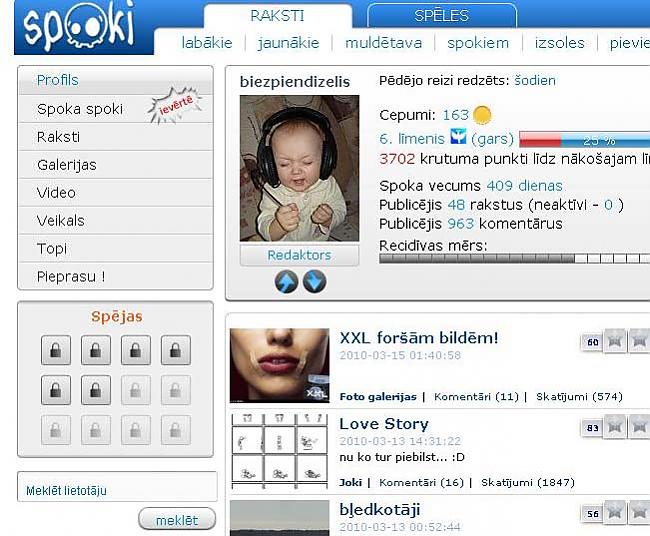Click the fourth faded lock in bottom row

click(x=176, y=430)
